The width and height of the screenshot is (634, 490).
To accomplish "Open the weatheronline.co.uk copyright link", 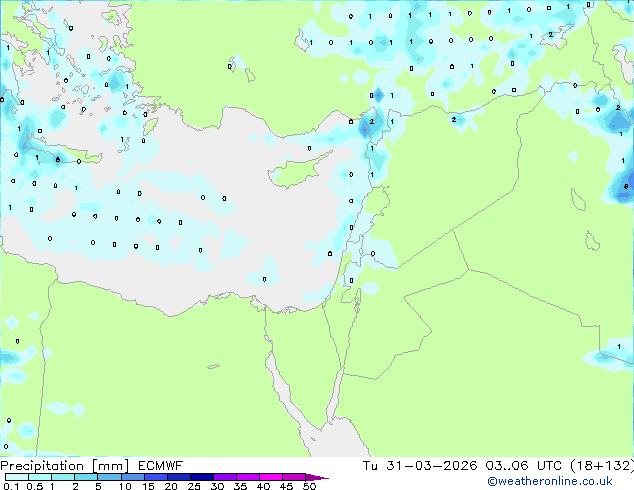I will click(x=550, y=481).
